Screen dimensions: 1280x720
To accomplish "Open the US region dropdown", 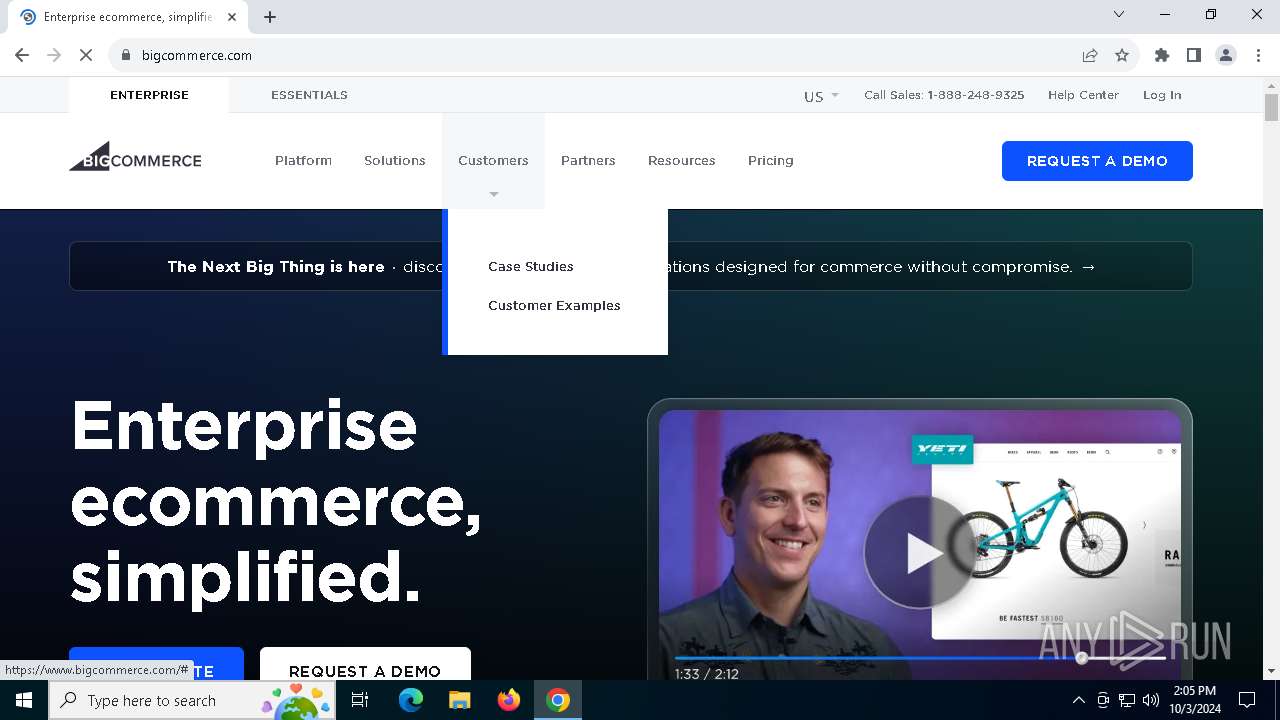I will pos(821,96).
